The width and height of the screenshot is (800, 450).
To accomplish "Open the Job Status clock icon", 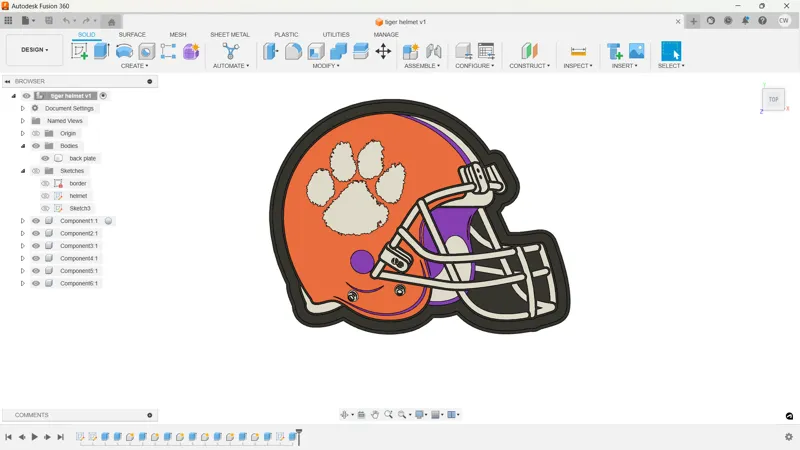I will tap(728, 20).
